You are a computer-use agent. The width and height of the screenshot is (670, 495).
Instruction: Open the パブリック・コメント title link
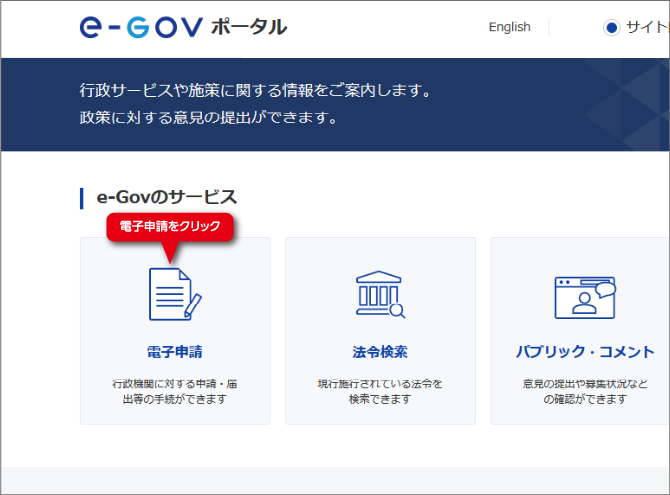point(585,352)
